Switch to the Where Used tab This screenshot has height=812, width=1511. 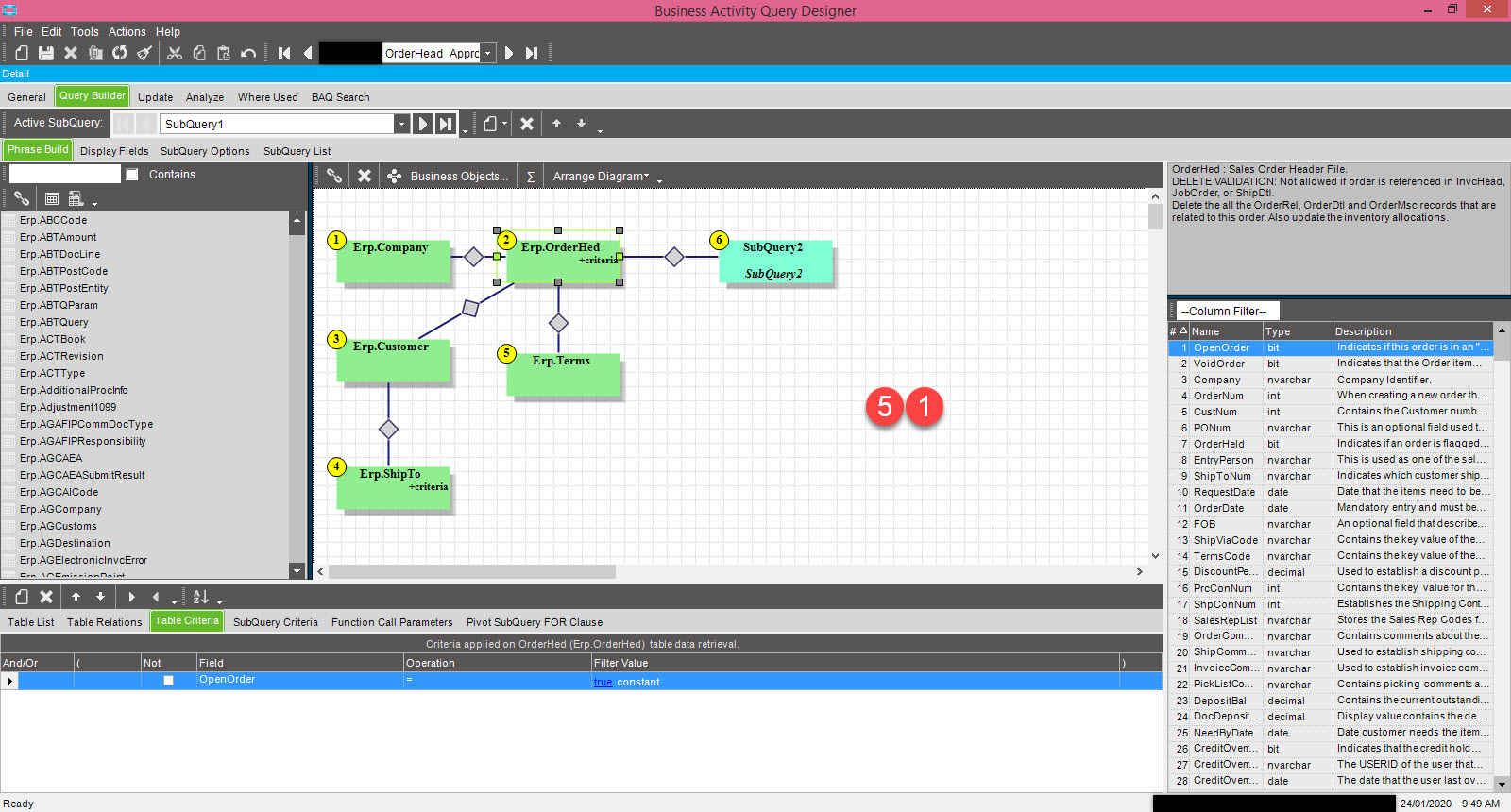click(x=268, y=97)
